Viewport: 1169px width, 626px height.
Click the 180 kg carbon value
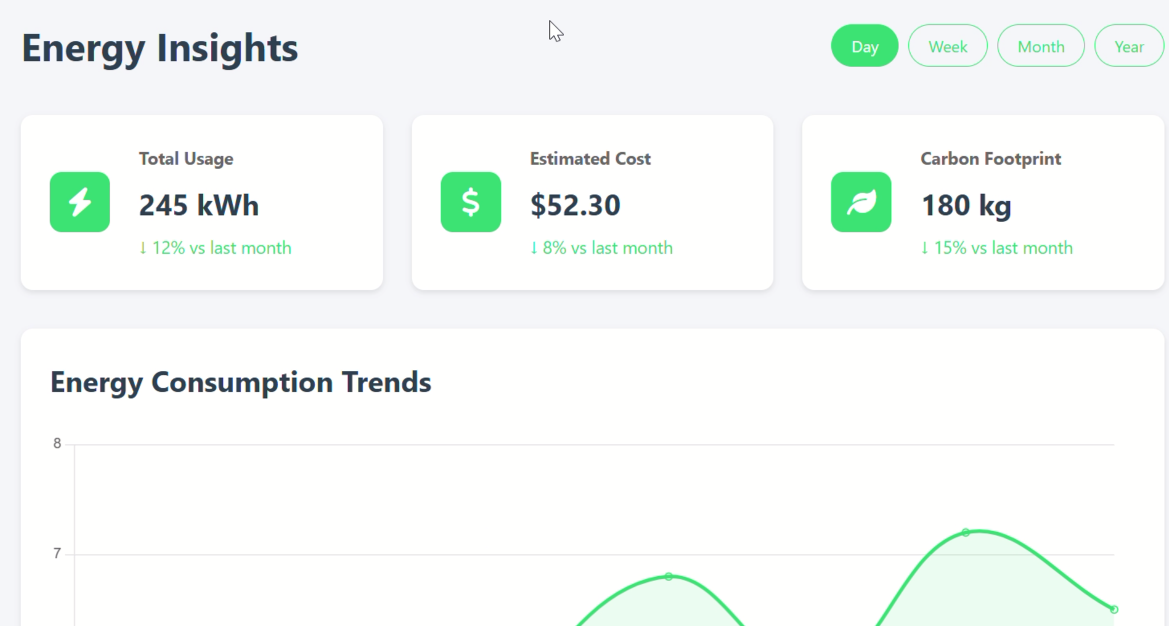(966, 205)
